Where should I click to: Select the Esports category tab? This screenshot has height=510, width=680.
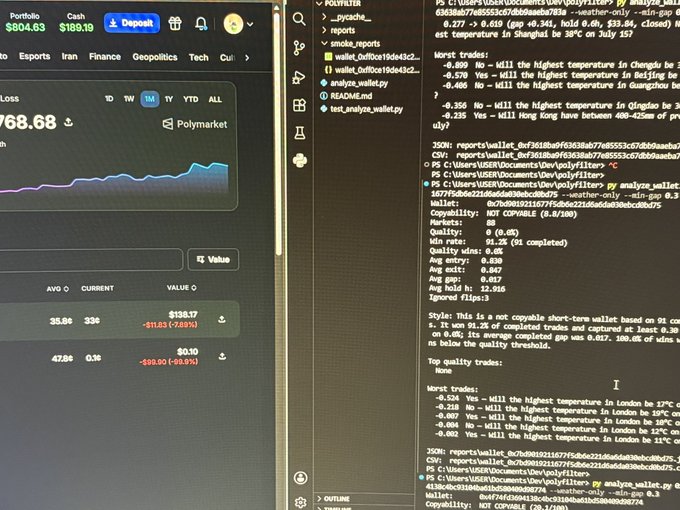(x=35, y=56)
